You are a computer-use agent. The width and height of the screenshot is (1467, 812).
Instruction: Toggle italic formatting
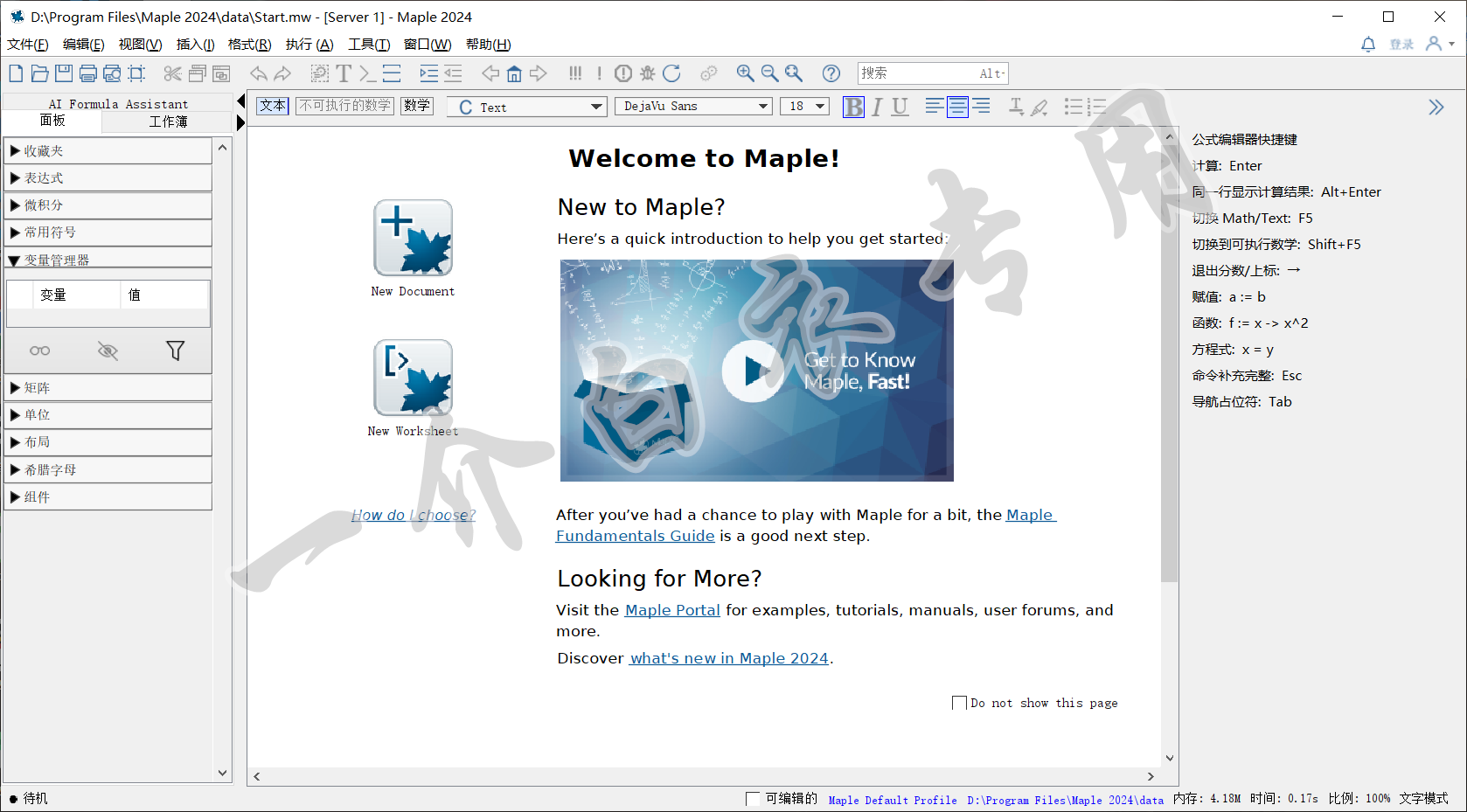(x=877, y=107)
